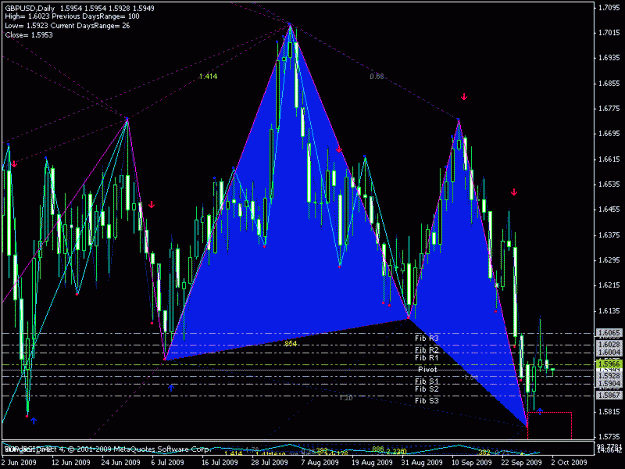Click 1.5735 on the price axis
The image size is (625, 469).
tap(609, 437)
